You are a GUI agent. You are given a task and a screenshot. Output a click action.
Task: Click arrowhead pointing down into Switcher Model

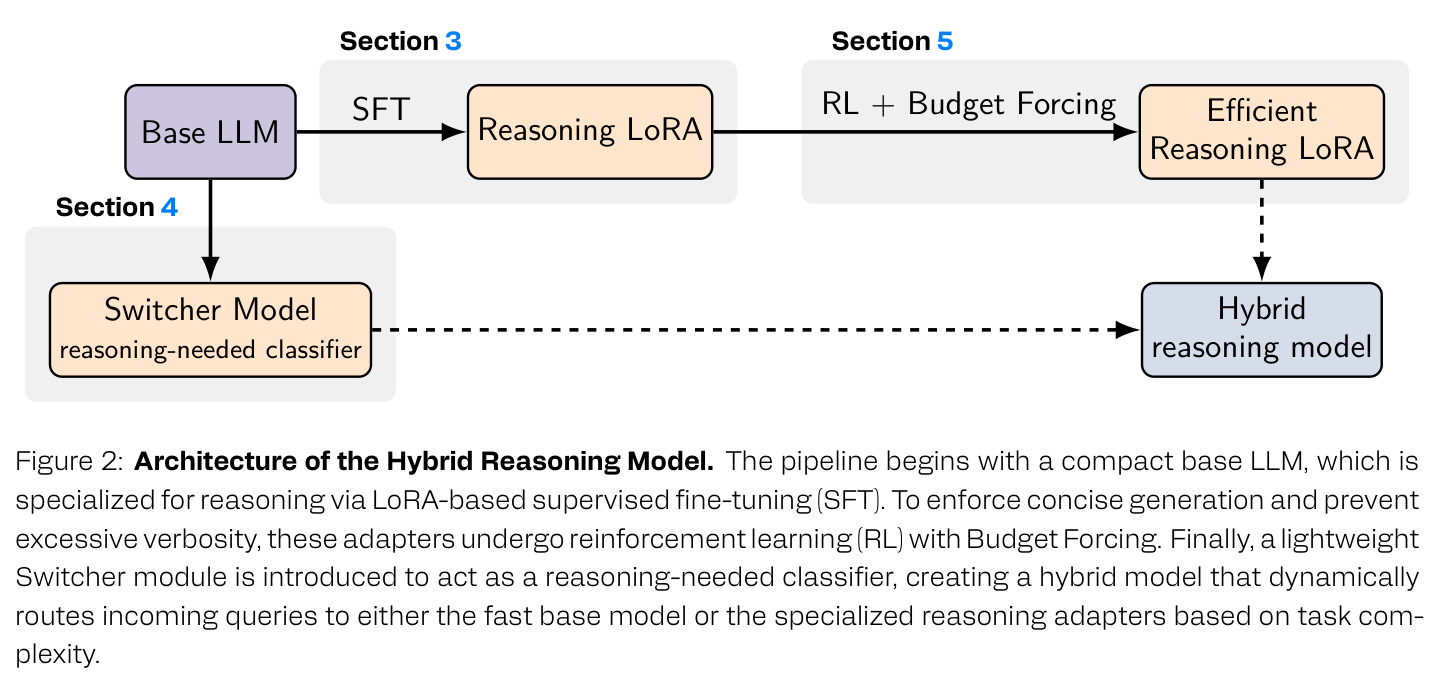point(210,269)
